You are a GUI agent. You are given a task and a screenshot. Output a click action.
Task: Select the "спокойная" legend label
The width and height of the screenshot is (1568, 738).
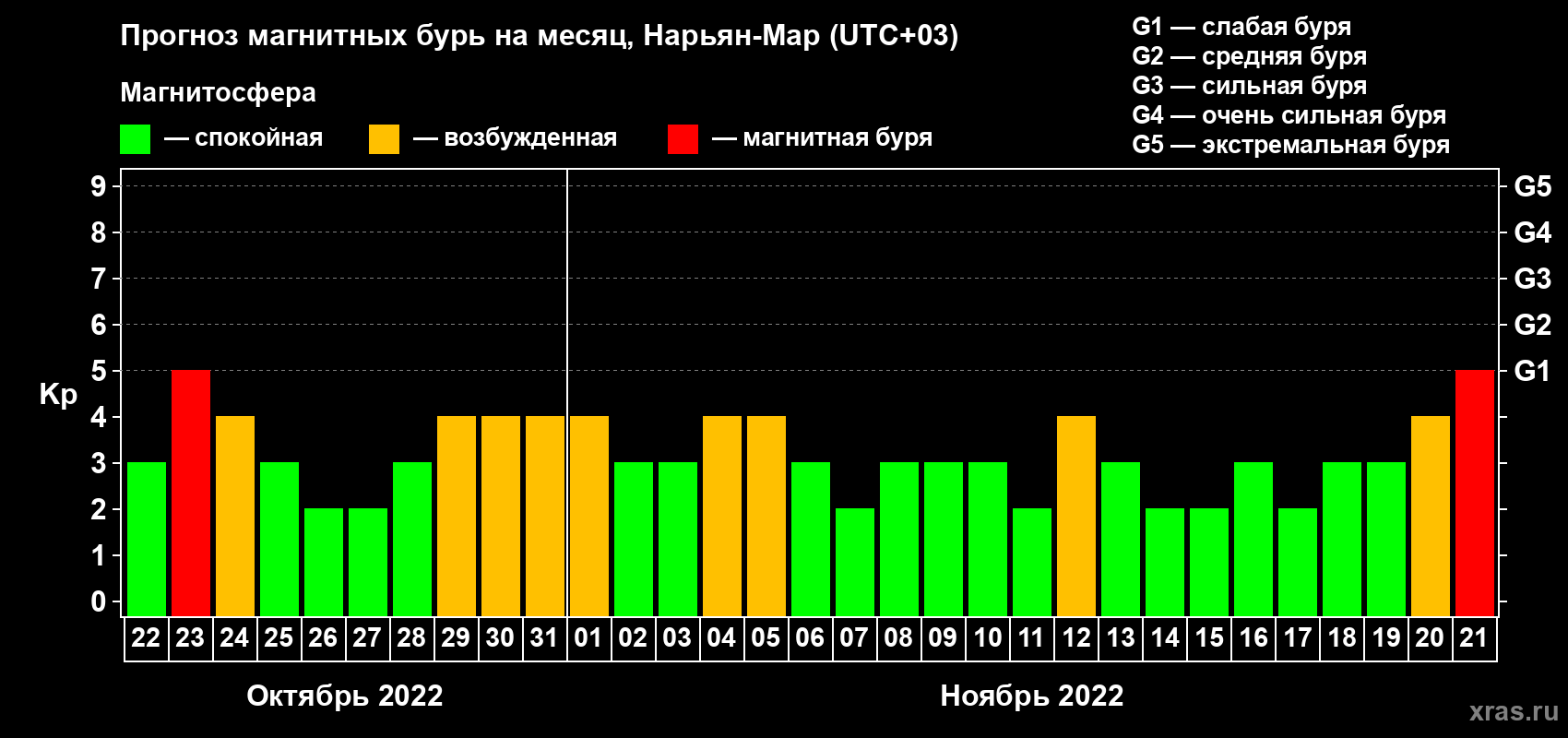pyautogui.click(x=259, y=137)
